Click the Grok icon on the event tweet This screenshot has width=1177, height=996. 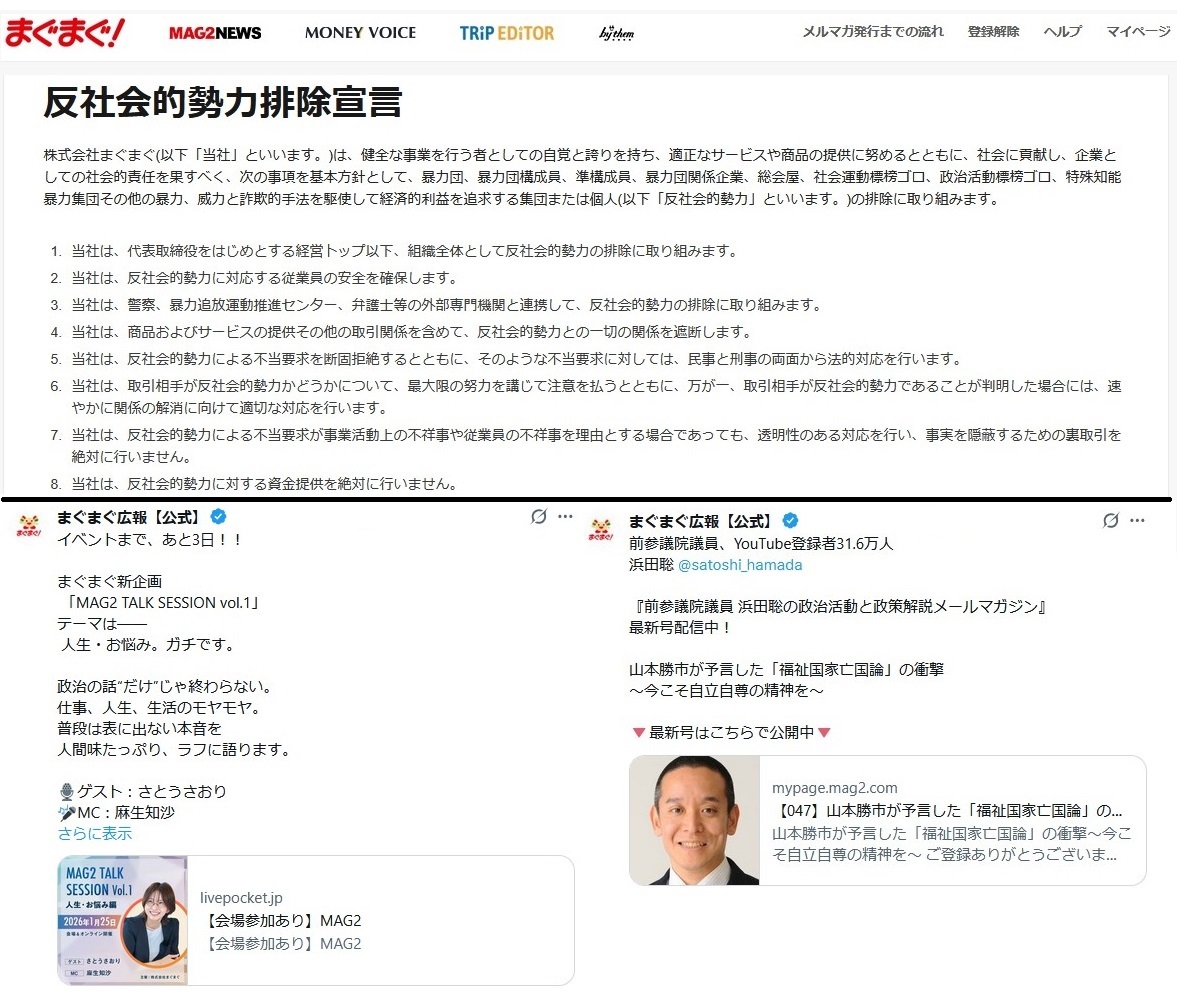point(538,516)
